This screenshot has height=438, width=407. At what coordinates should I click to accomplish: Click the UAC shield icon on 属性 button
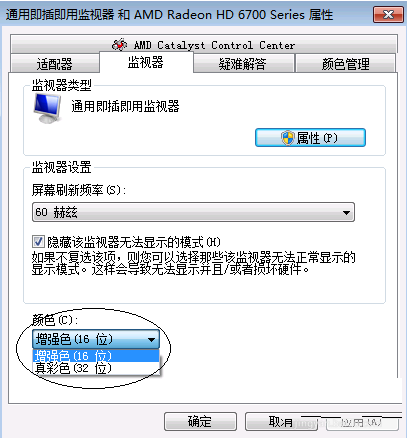pyautogui.click(x=287, y=138)
